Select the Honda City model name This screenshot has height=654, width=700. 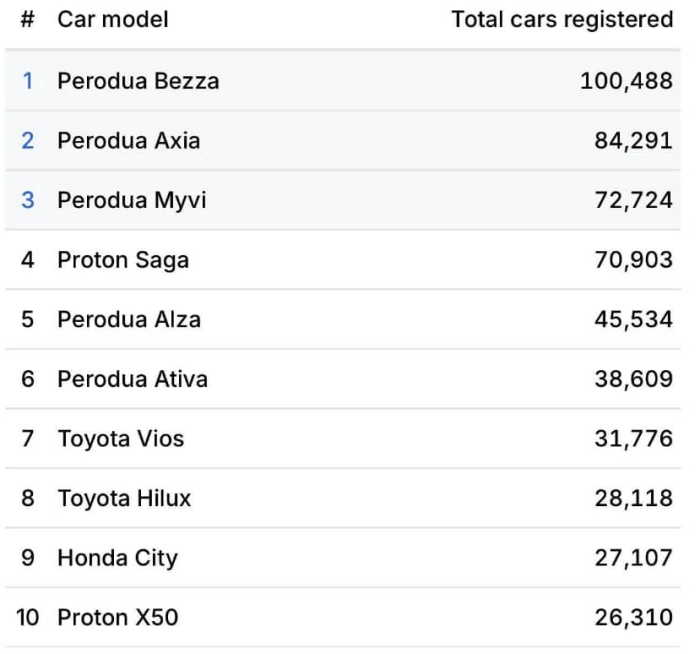click(117, 558)
